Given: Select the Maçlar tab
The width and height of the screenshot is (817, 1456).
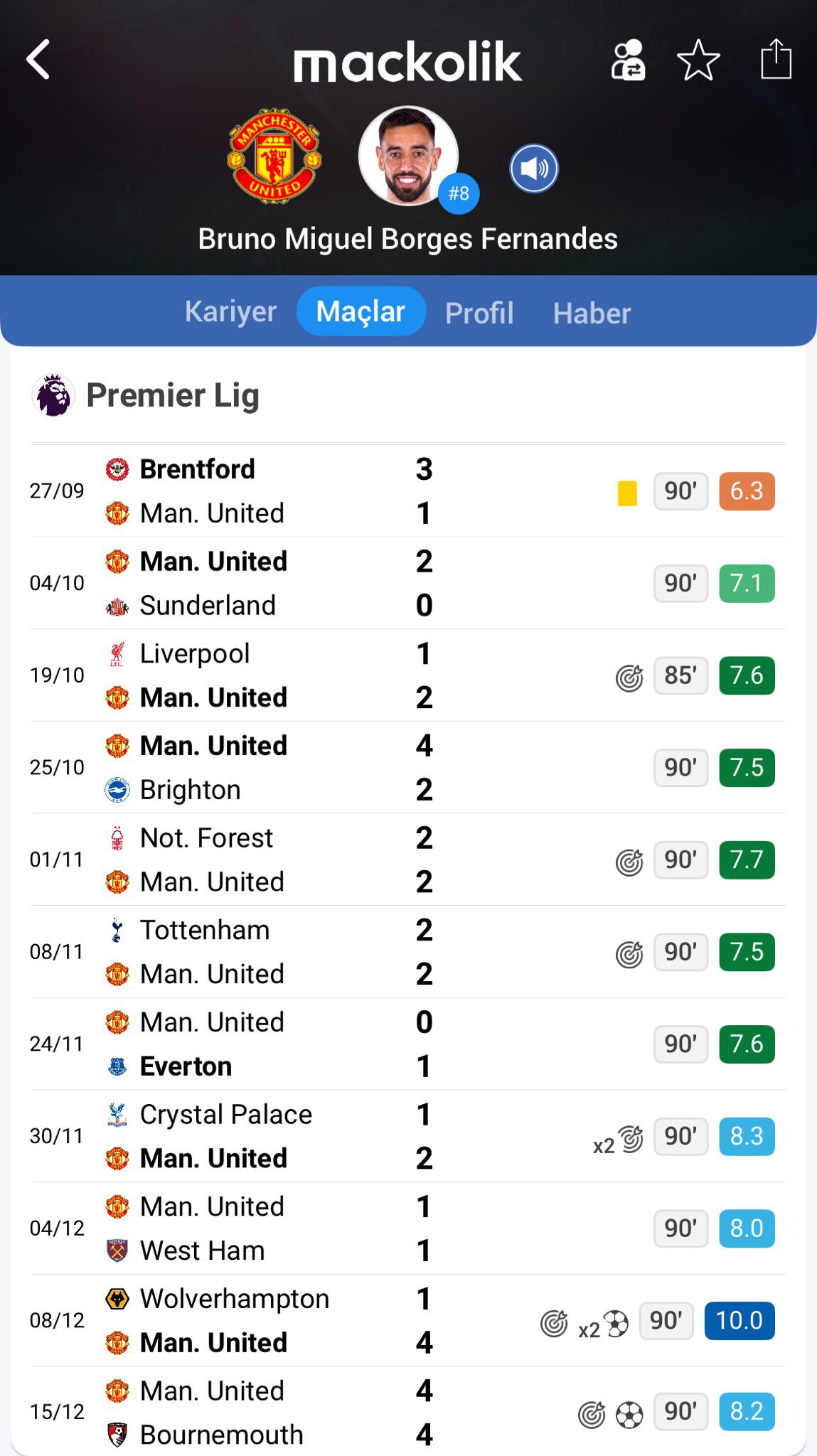Looking at the screenshot, I should [361, 311].
